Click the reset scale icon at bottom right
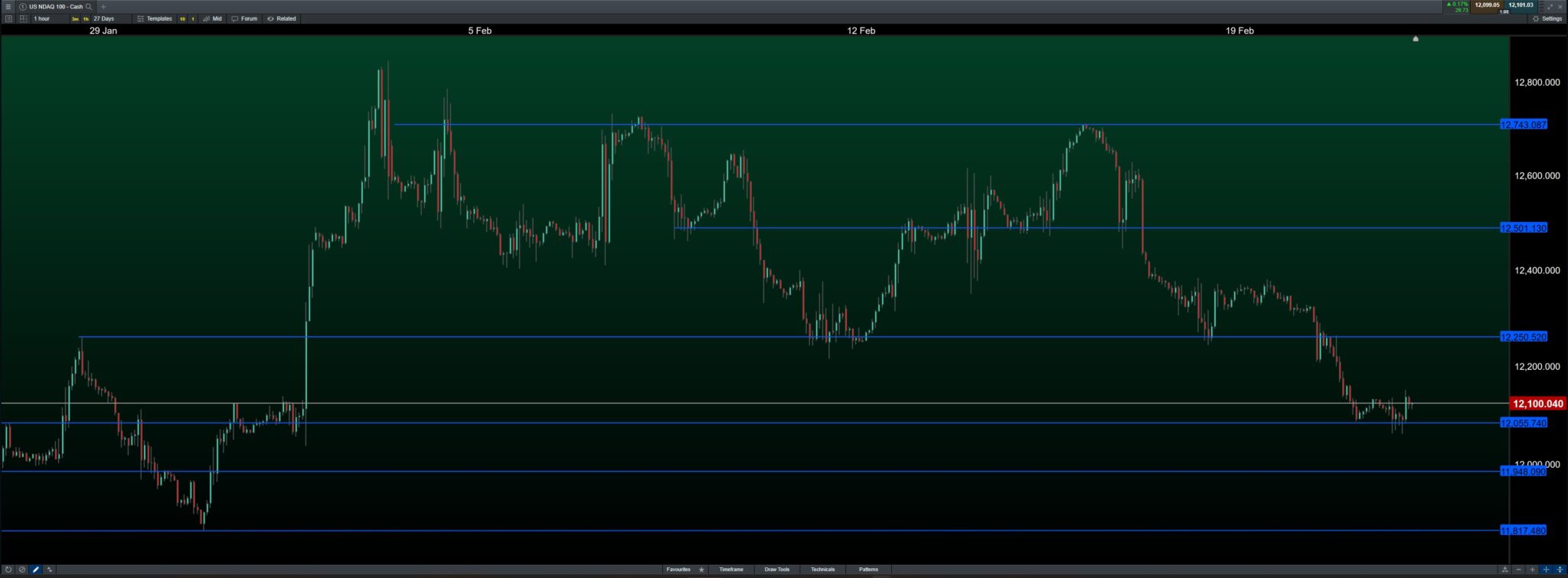 (1505, 570)
